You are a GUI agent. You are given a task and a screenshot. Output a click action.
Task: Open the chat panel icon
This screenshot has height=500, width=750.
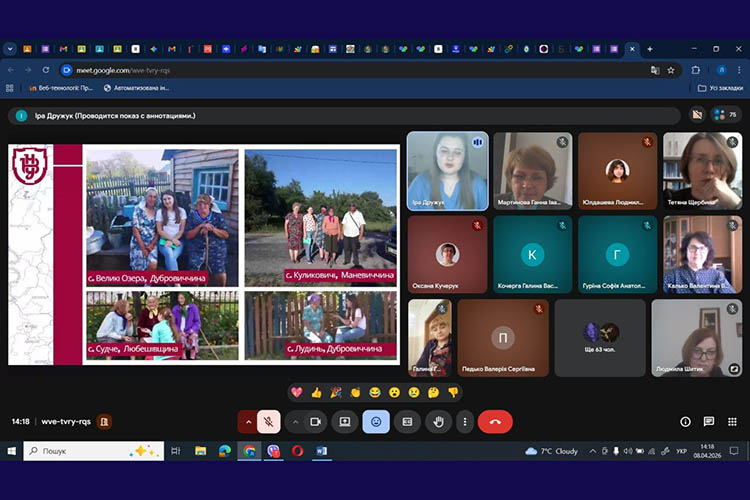pyautogui.click(x=709, y=422)
